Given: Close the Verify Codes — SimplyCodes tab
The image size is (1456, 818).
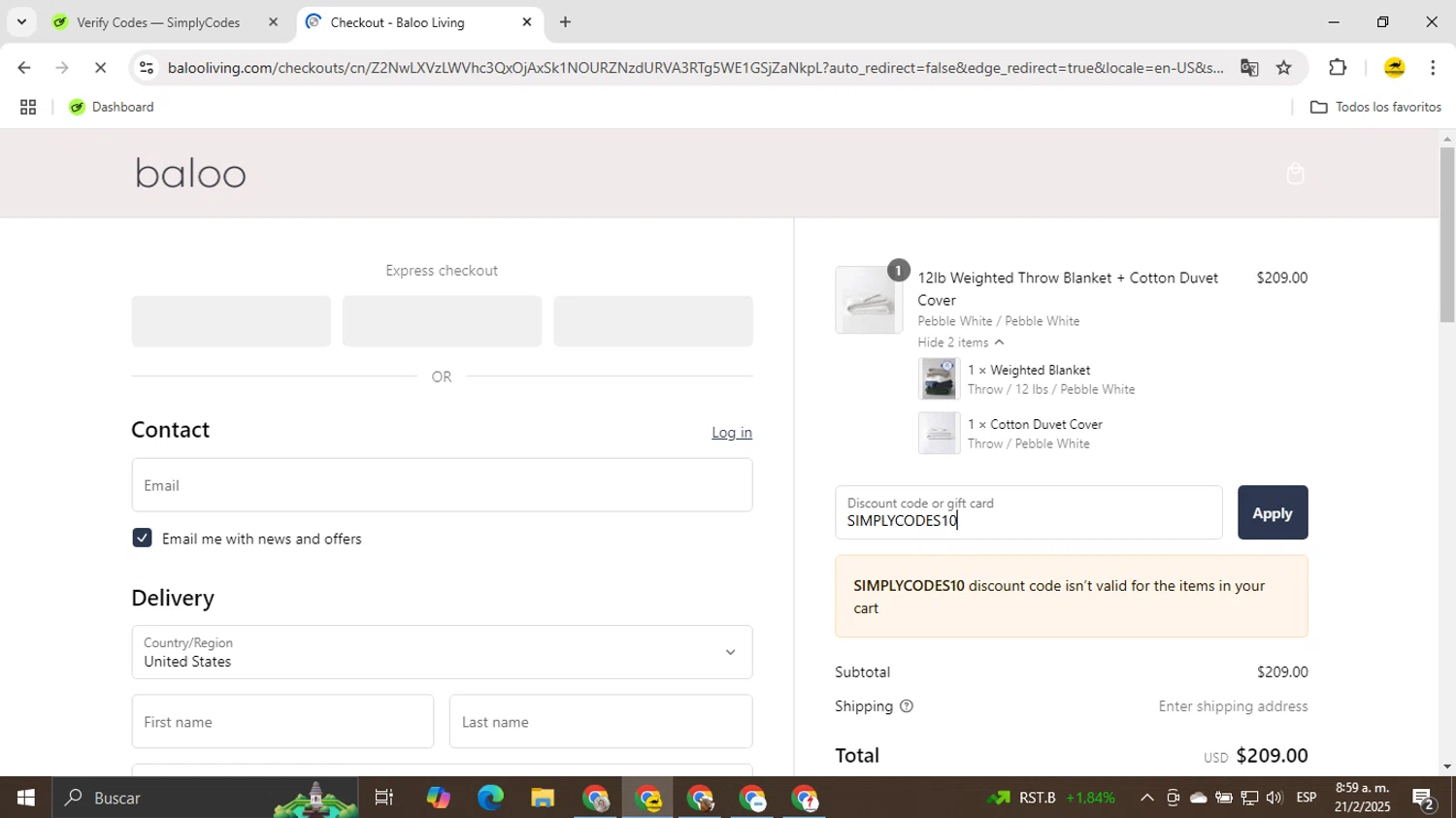Looking at the screenshot, I should pos(273,21).
